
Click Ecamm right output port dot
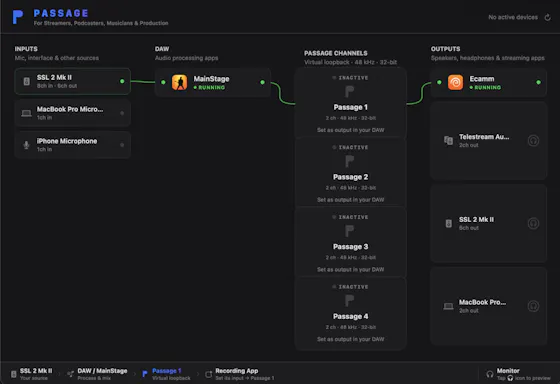point(538,82)
